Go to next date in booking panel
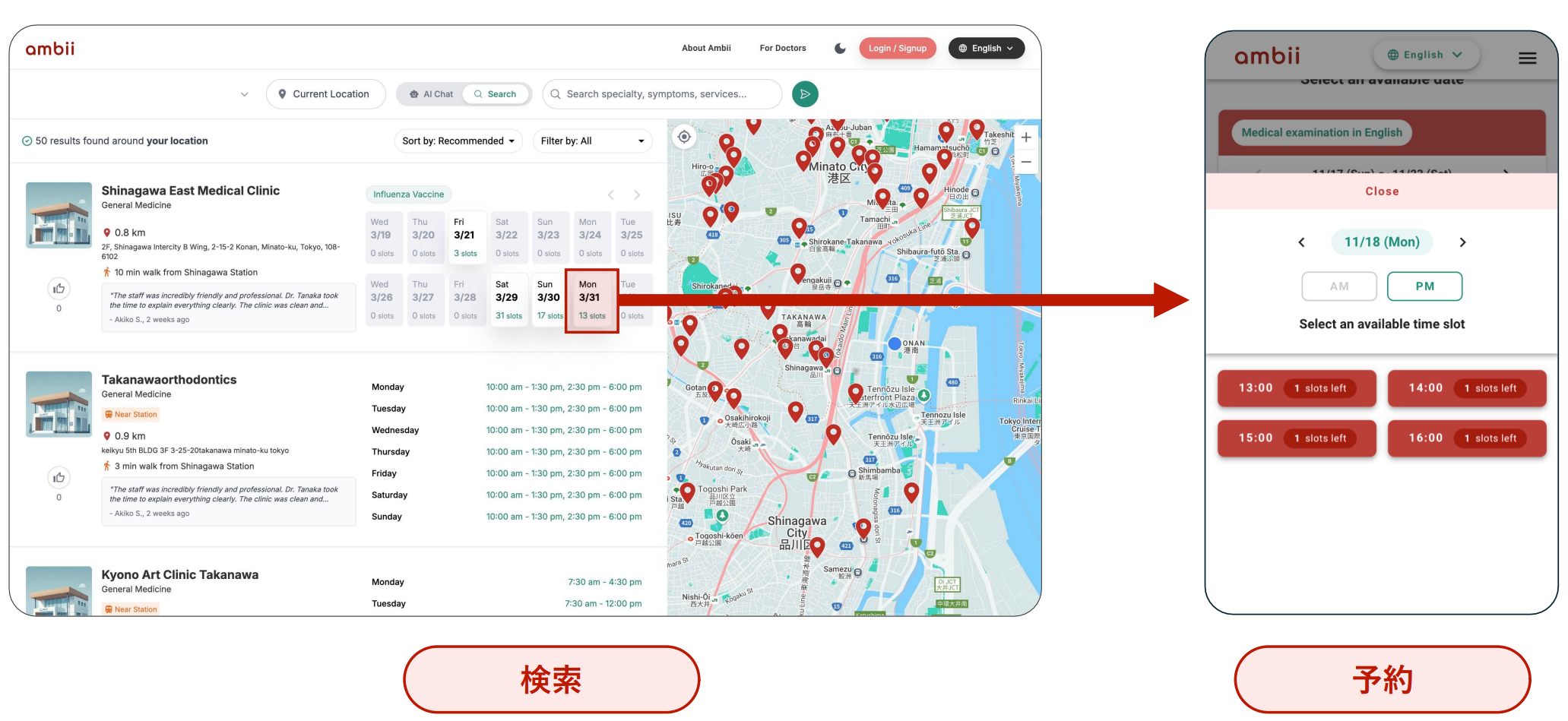This screenshot has height=721, width=1568. [x=1462, y=242]
